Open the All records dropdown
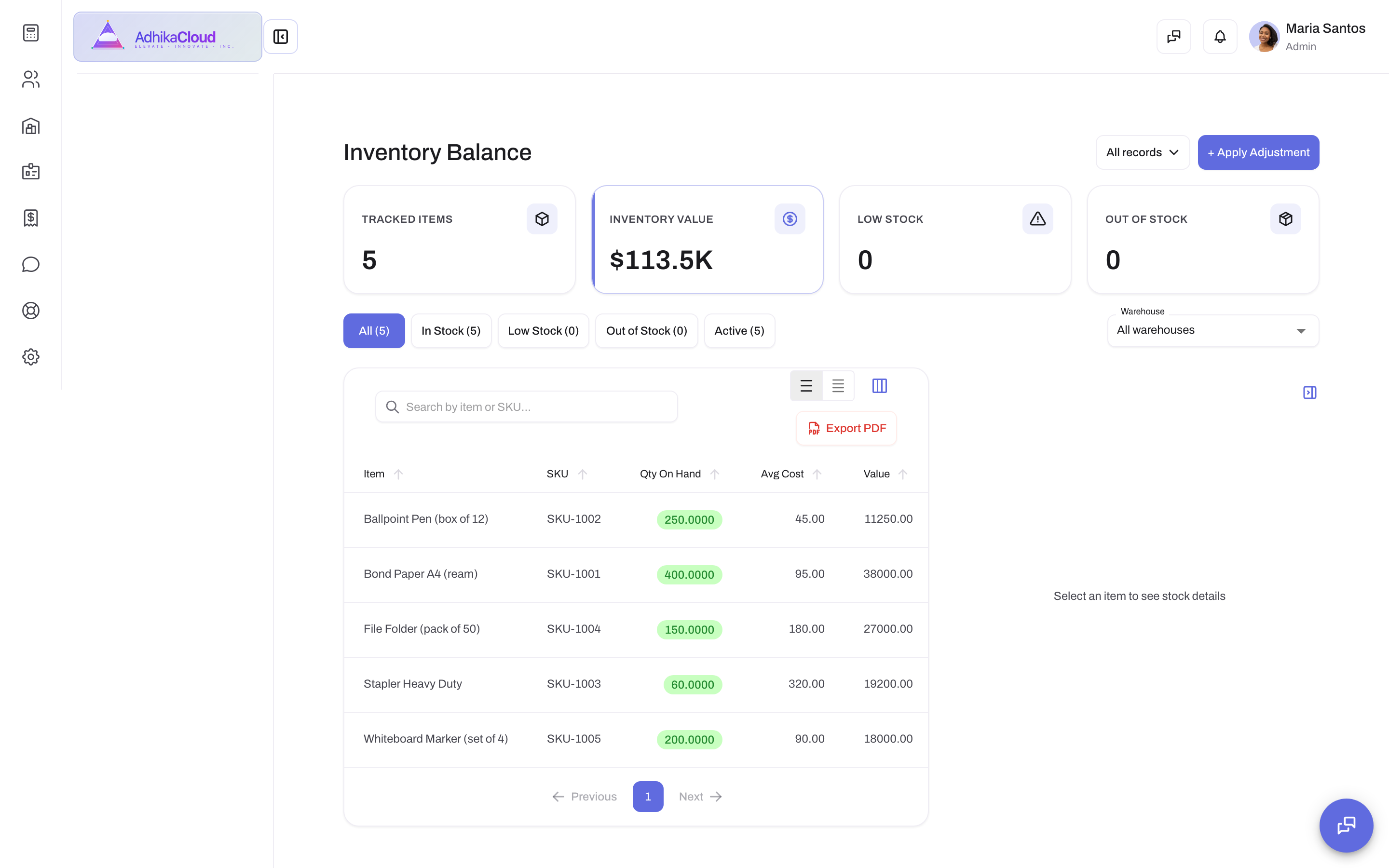This screenshot has width=1389, height=868. (x=1142, y=152)
